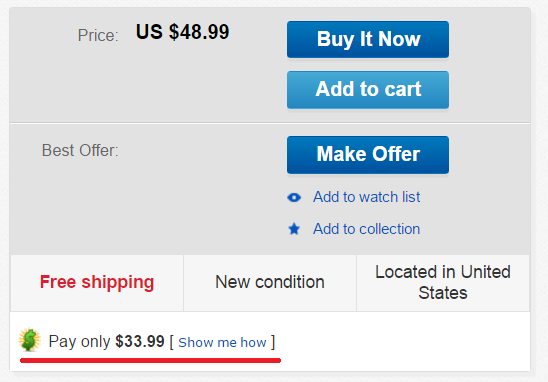Click the closing bracket after Show me how
This screenshot has width=548, height=382.
pyautogui.click(x=273, y=342)
